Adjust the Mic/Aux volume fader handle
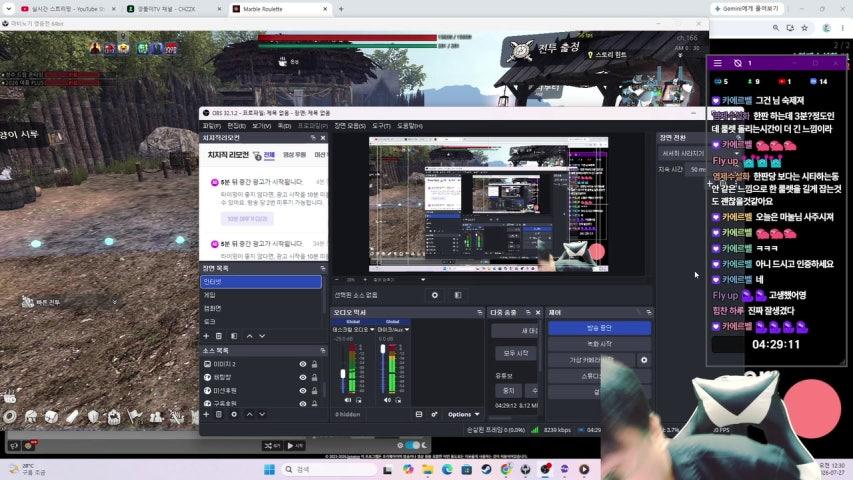 click(x=383, y=349)
